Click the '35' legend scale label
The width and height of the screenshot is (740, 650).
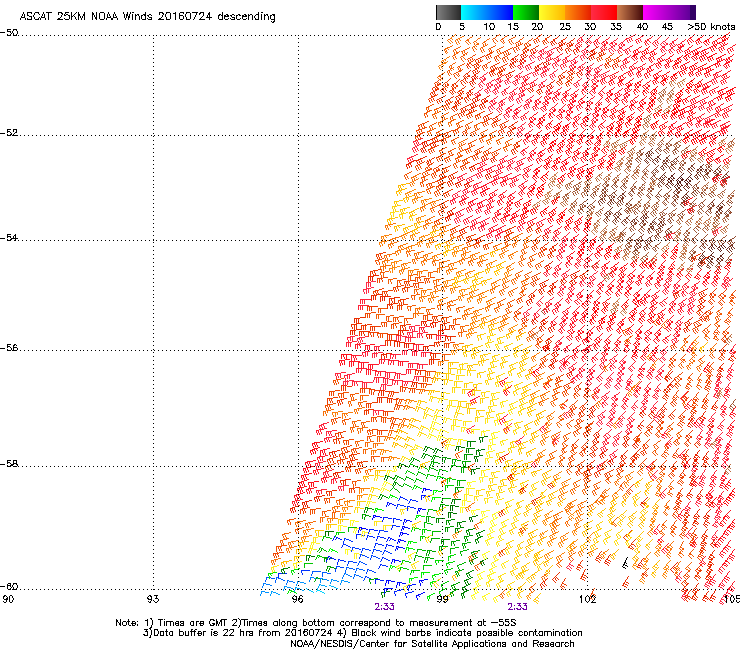(x=616, y=27)
